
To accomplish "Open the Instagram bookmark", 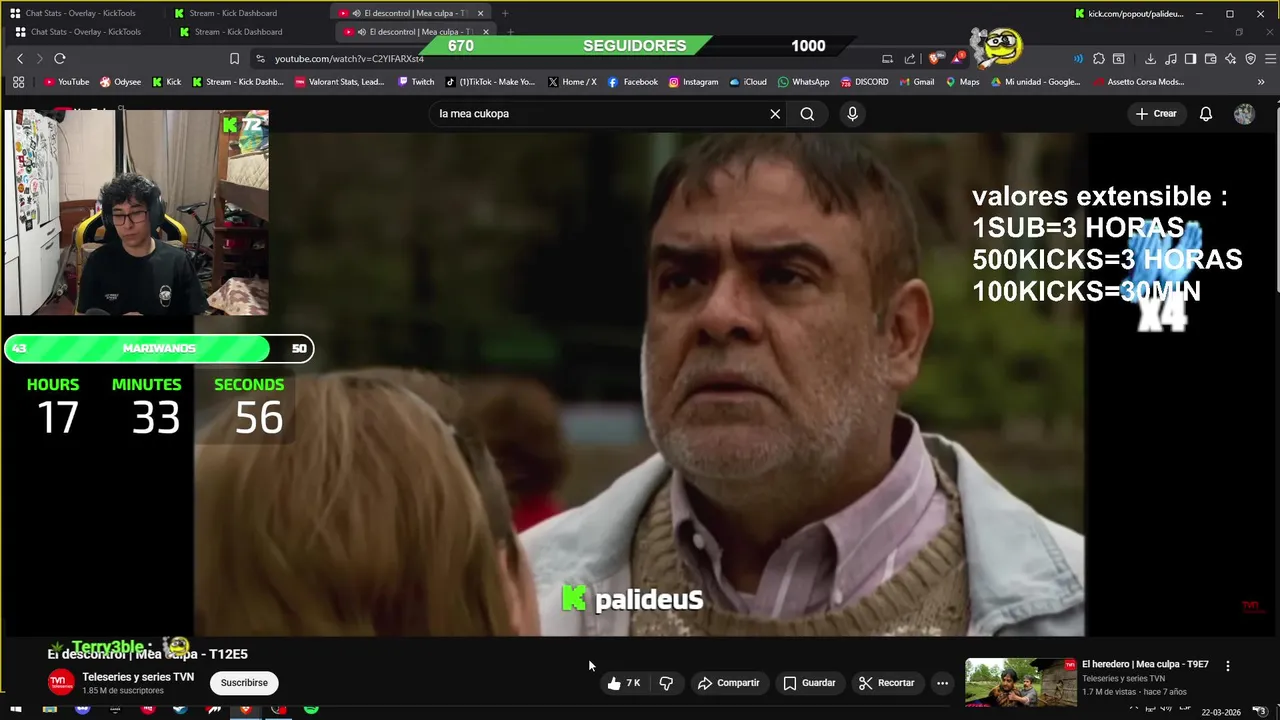I will (693, 82).
